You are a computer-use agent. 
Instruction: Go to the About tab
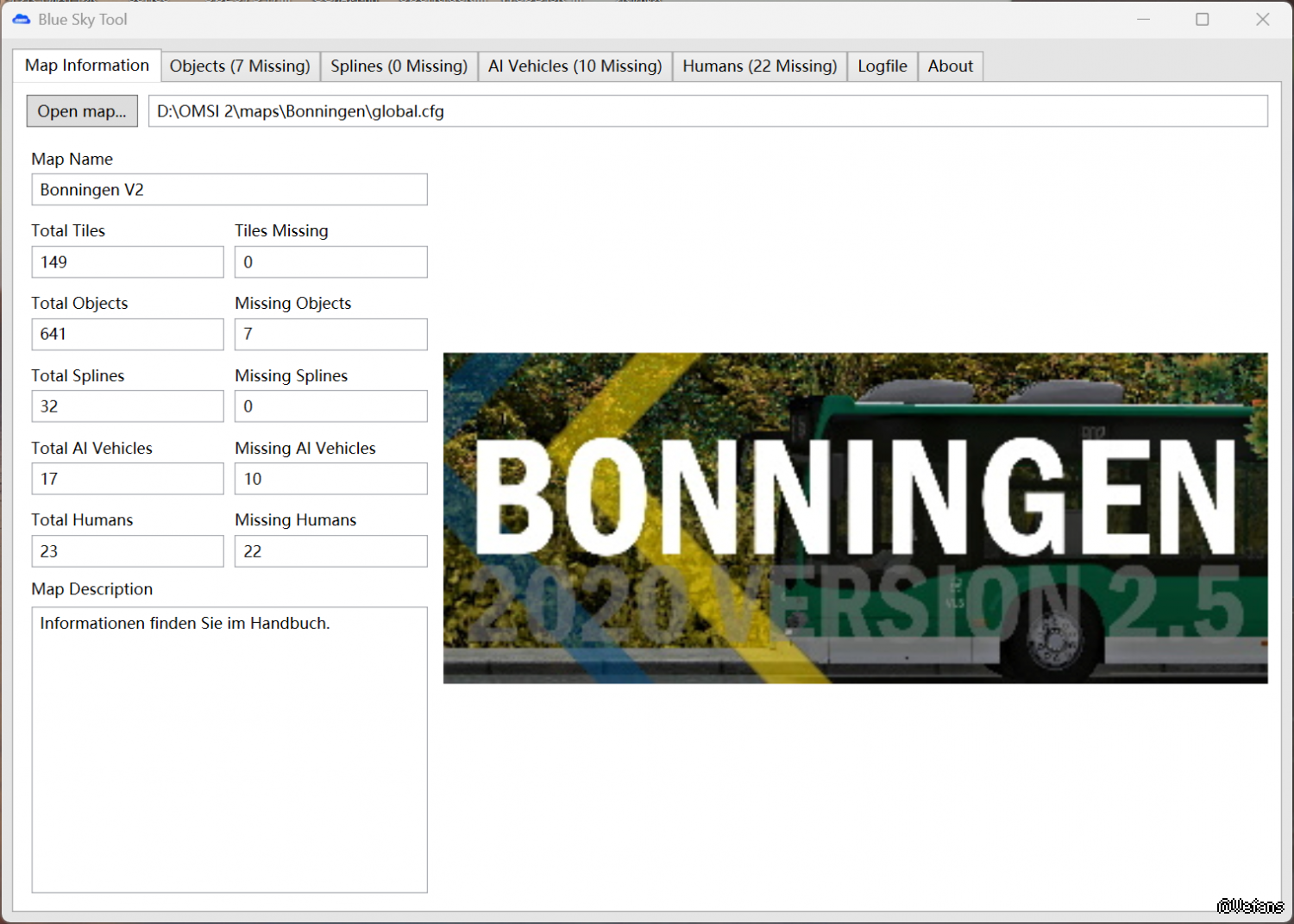tap(950, 66)
